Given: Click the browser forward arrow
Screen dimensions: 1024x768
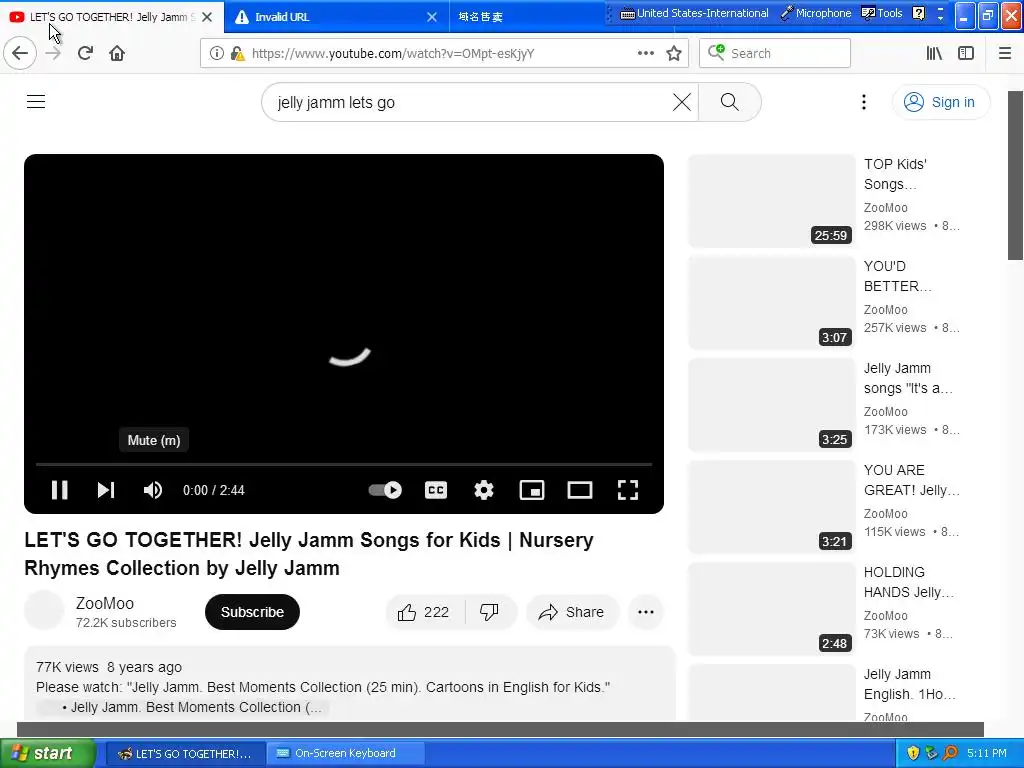Looking at the screenshot, I should pyautogui.click(x=53, y=53).
